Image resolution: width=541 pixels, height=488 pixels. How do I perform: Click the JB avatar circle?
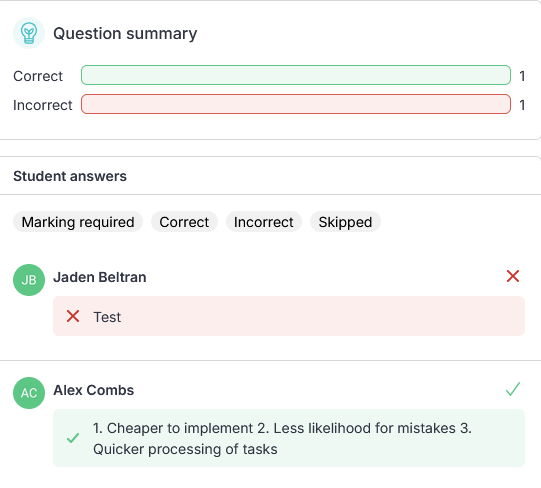pos(29,280)
